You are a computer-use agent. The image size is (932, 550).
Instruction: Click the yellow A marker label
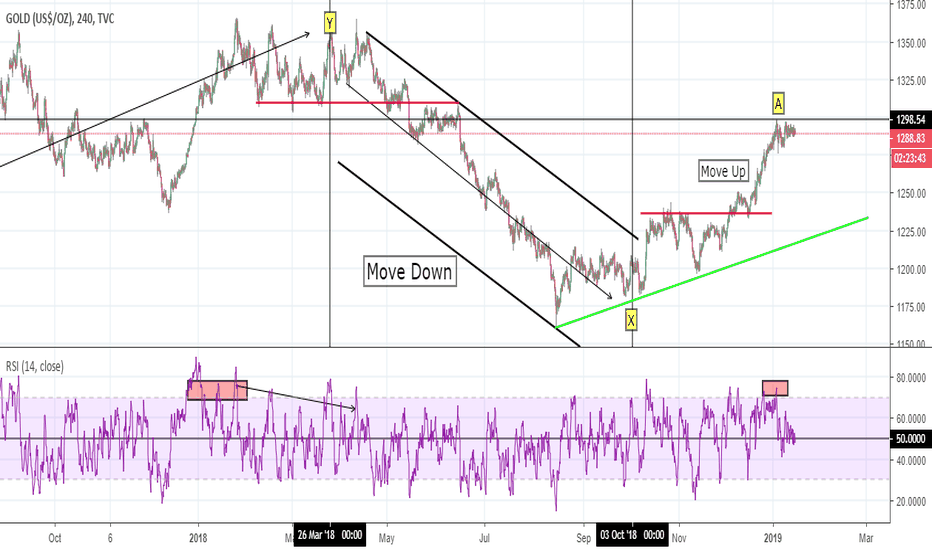tap(778, 103)
